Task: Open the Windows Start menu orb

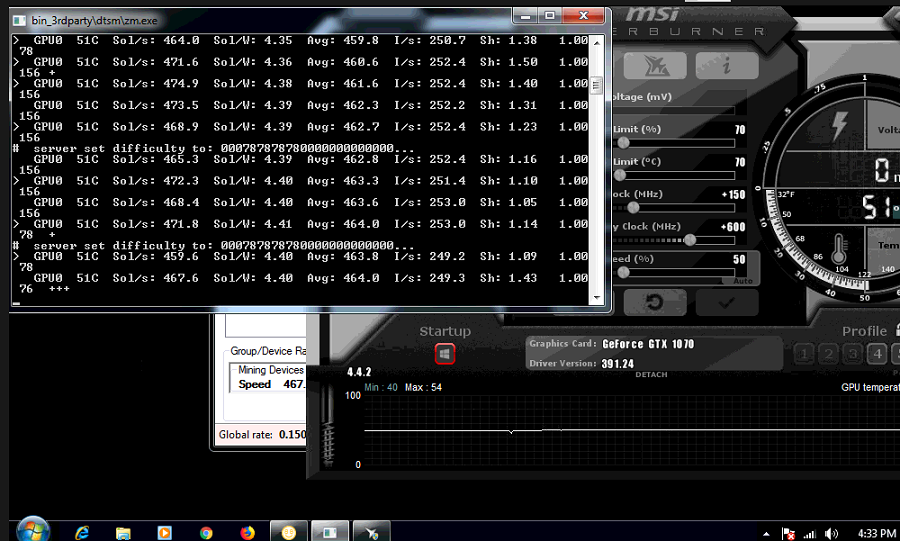Action: pyautogui.click(x=33, y=531)
